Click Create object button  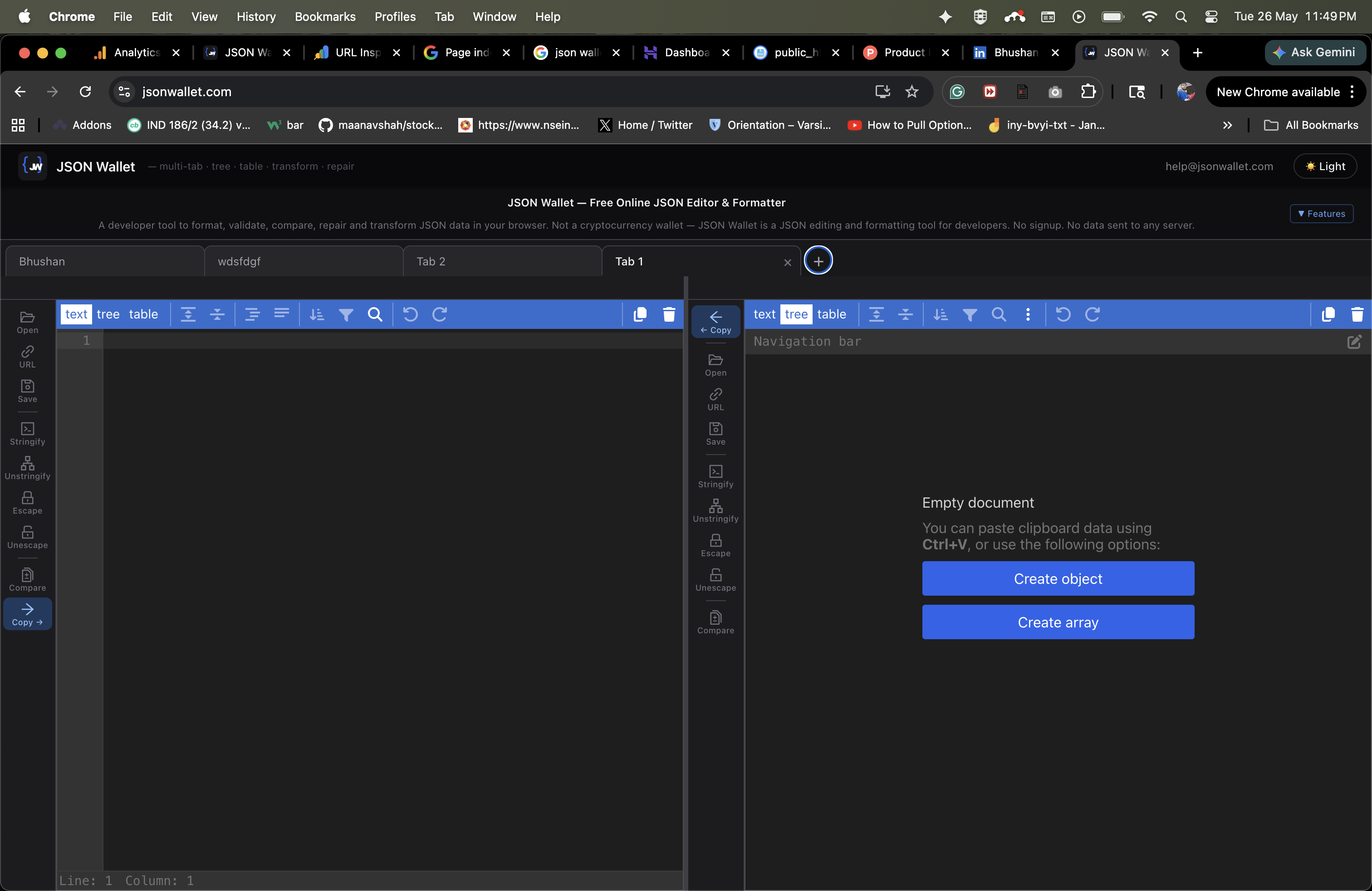click(1058, 578)
